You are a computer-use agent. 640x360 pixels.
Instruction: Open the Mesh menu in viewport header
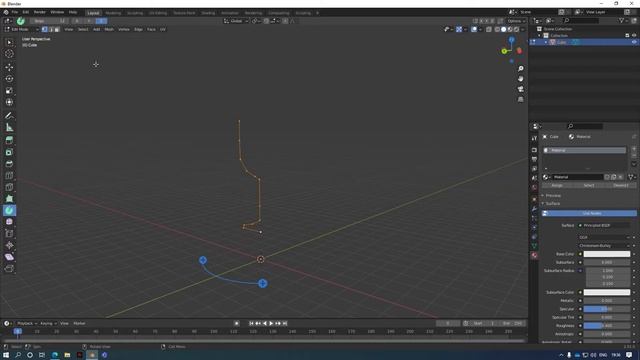click(109, 29)
